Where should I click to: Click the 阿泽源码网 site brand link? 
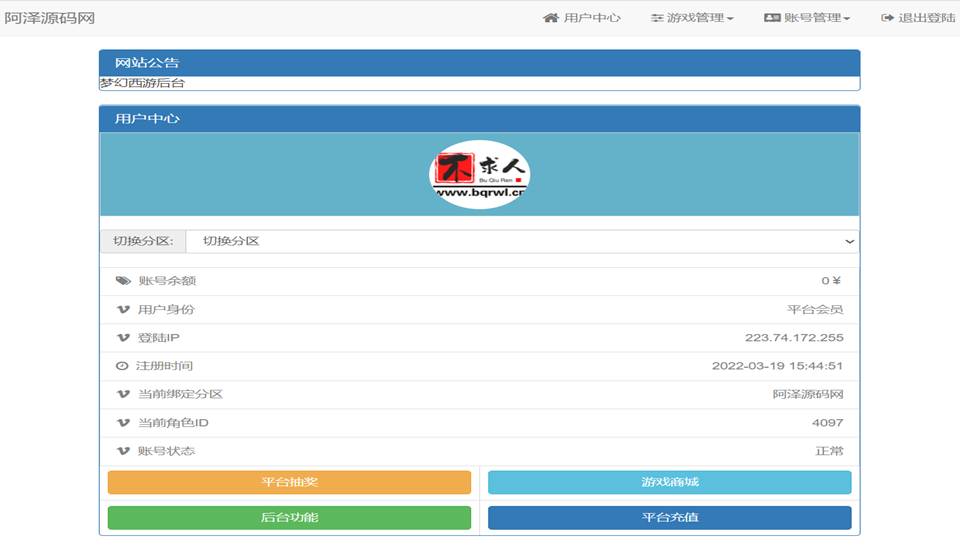click(50, 18)
